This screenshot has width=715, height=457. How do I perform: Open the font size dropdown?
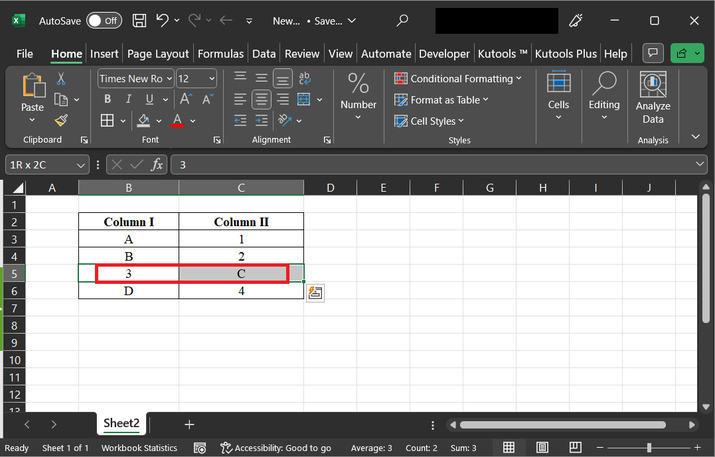(x=211, y=78)
